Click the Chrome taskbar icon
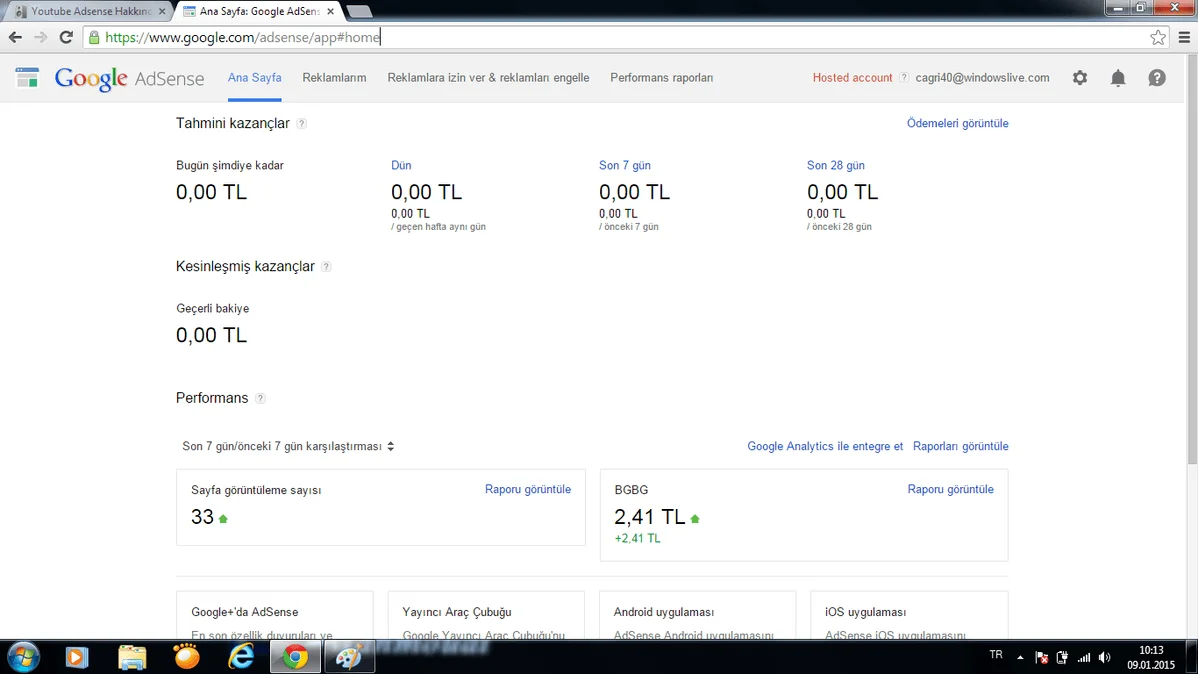The height and width of the screenshot is (674, 1198). pyautogui.click(x=295, y=657)
